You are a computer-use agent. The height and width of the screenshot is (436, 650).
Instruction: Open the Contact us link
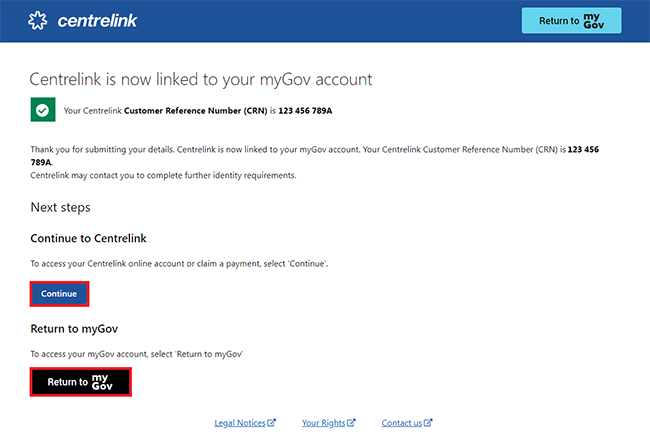coord(402,423)
